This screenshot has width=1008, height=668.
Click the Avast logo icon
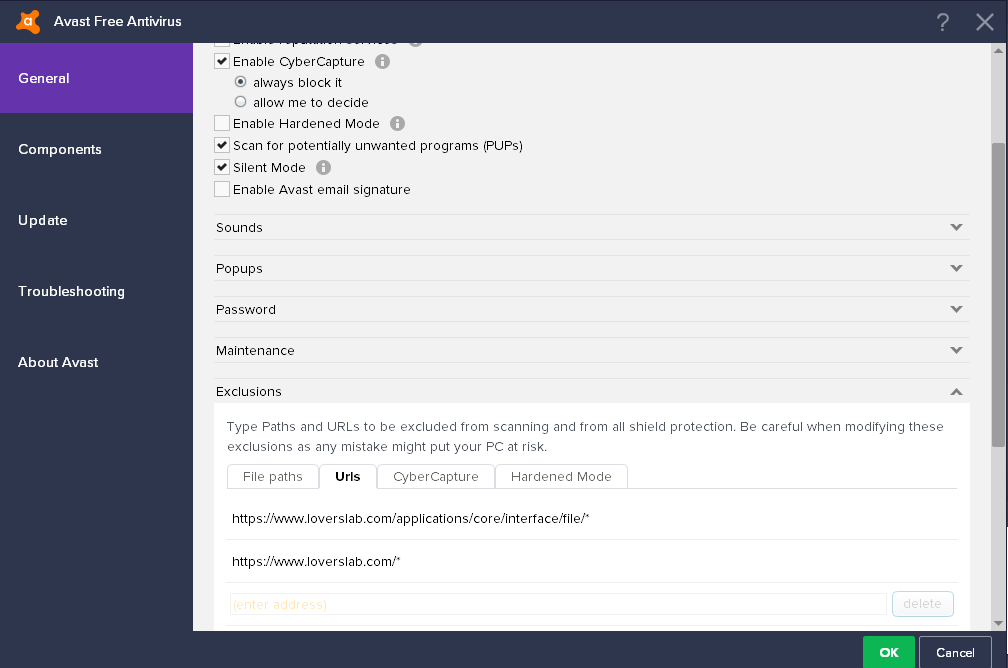(28, 22)
